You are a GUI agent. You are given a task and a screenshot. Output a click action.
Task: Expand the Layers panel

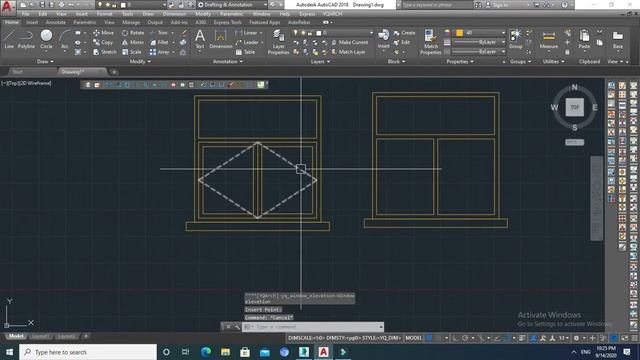[320, 62]
